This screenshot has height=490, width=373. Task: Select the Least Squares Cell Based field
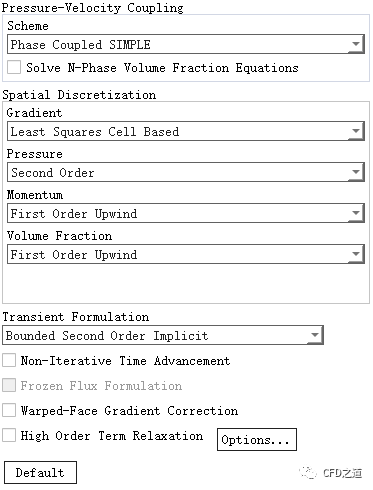186,131
